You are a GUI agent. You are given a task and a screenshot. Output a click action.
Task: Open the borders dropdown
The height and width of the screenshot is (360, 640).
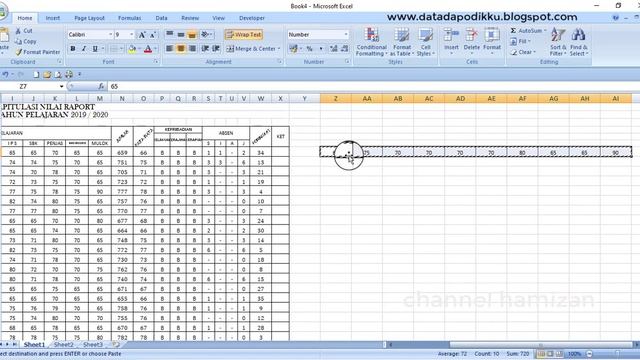pos(122,49)
